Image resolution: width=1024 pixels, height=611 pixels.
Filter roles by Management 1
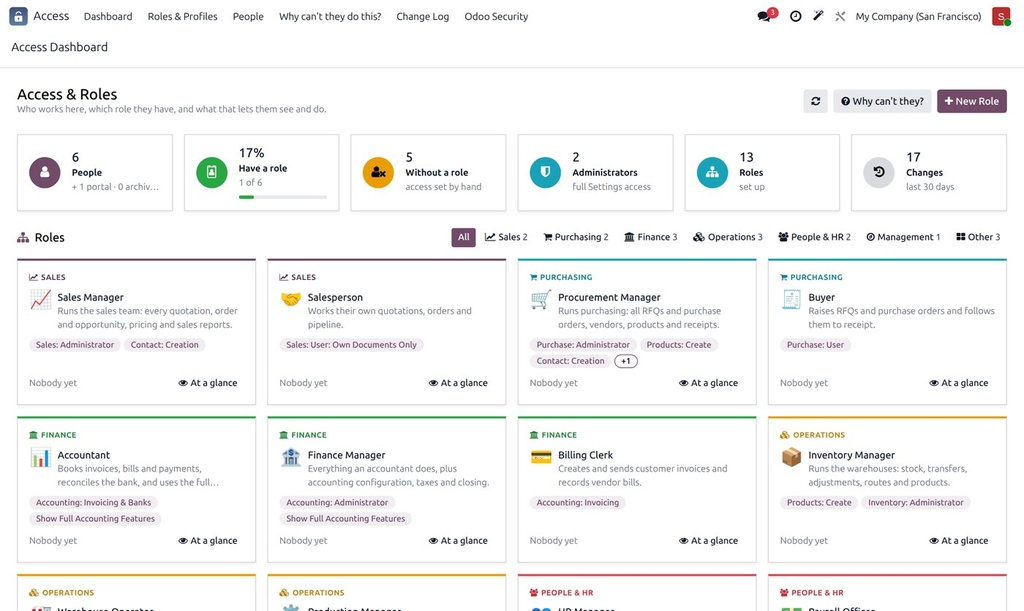(903, 237)
